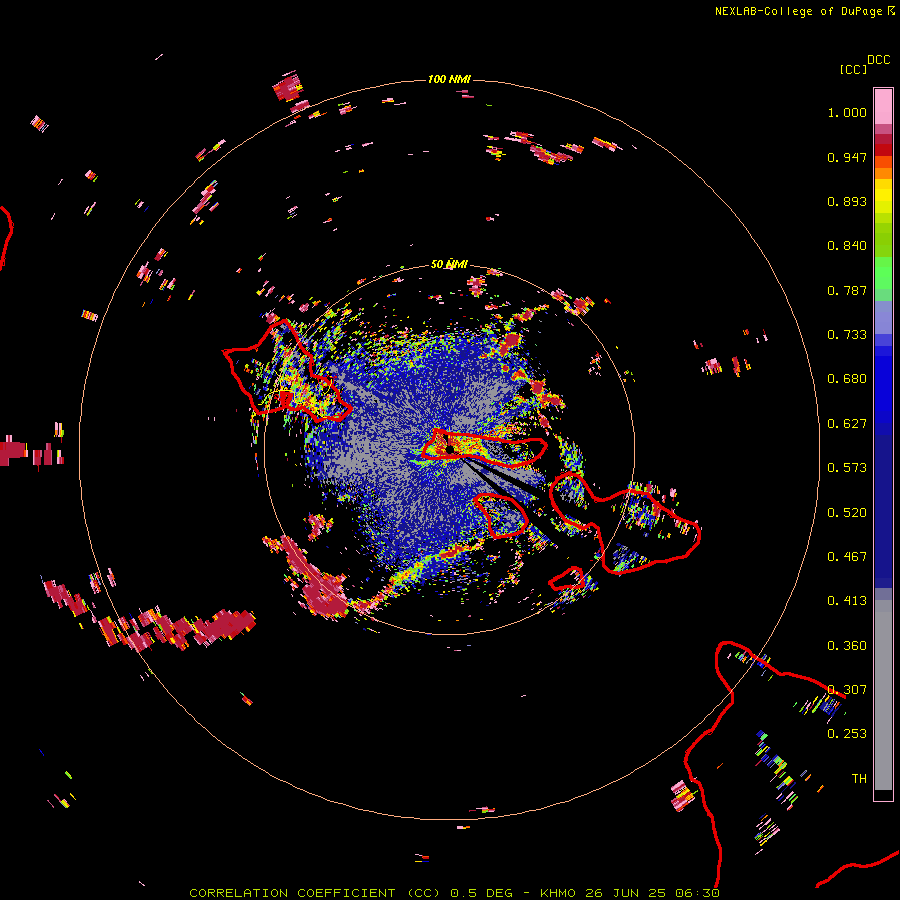
Task: Click the 0.787 scale value
Action: 847,290
